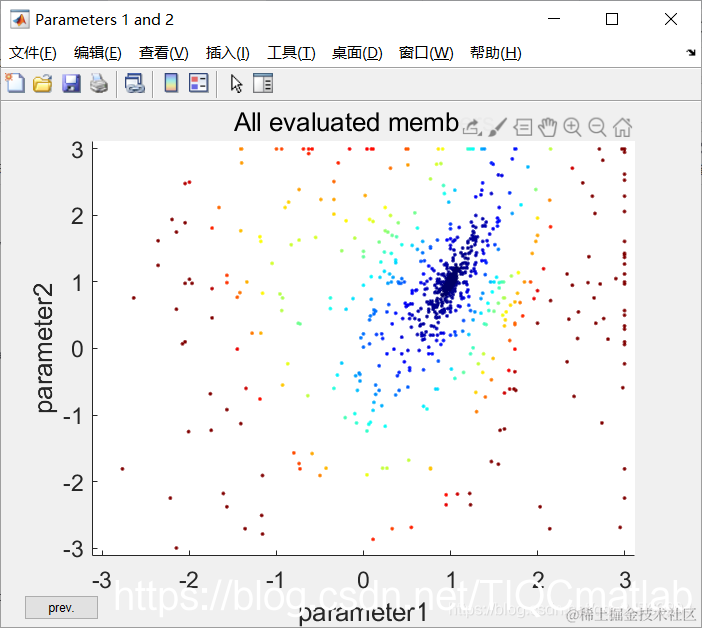Open the 文件(F) menu
This screenshot has width=702, height=628.
click(33, 53)
